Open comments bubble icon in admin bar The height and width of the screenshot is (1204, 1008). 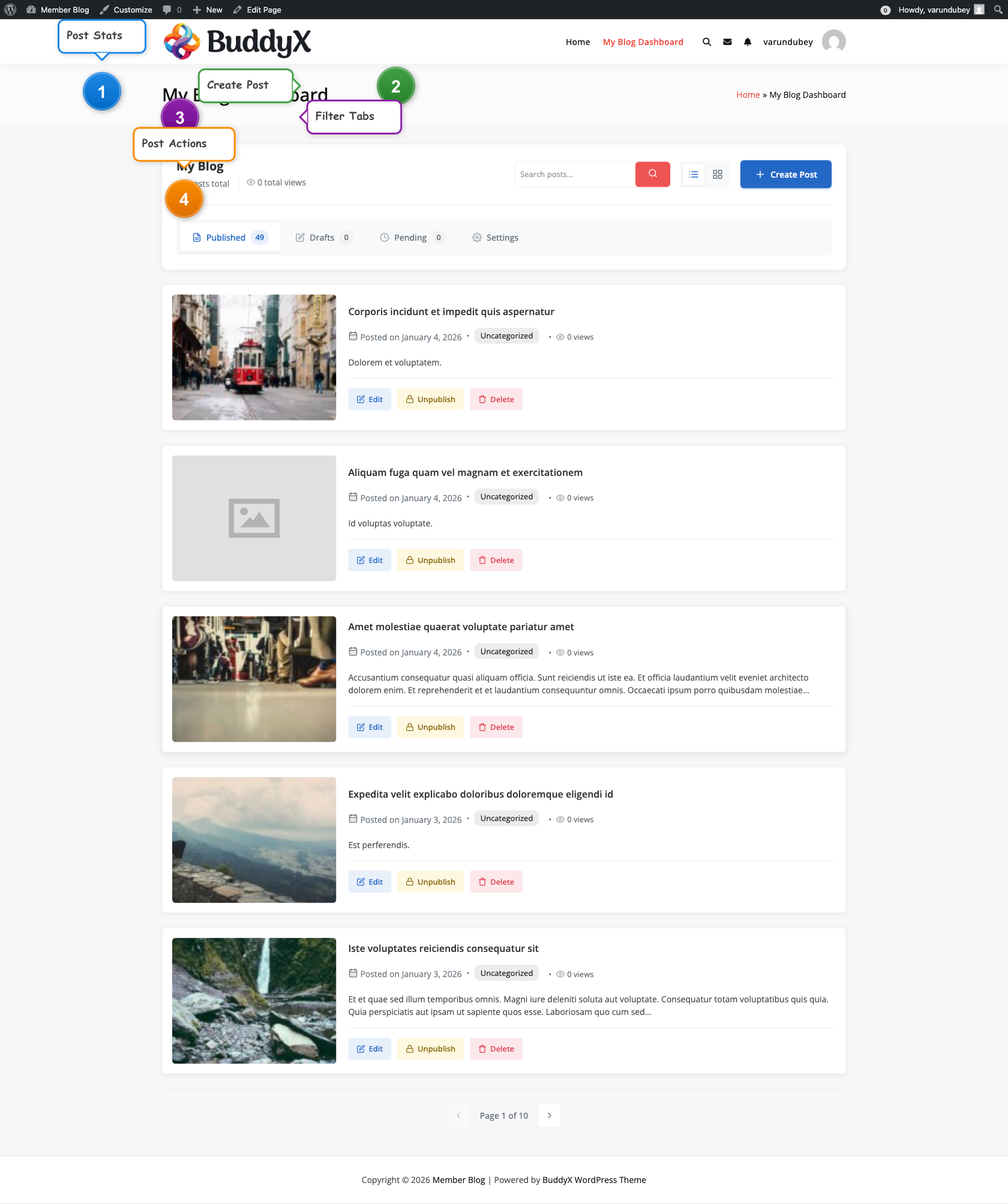click(172, 10)
